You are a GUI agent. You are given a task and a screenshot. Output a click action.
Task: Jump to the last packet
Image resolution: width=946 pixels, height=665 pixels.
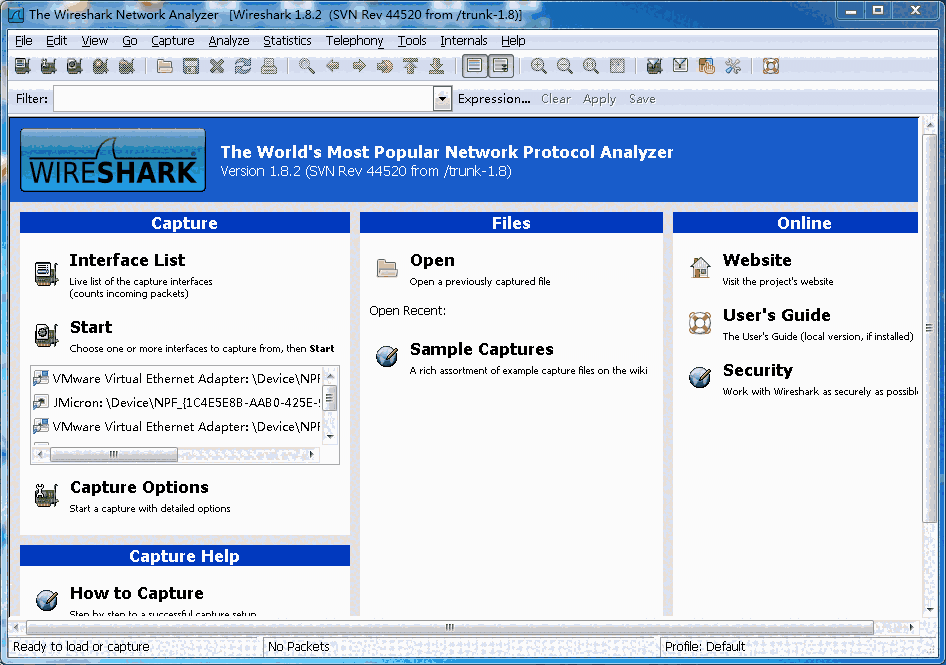pyautogui.click(x=438, y=66)
